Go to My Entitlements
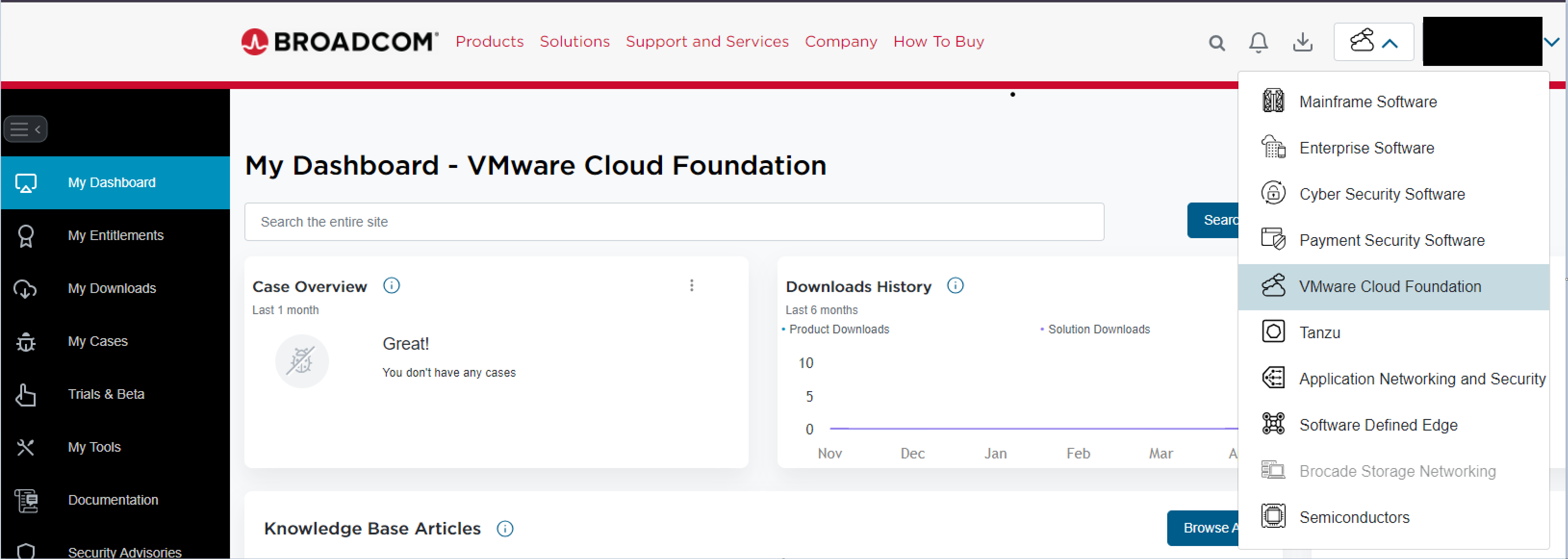The image size is (1568, 559). click(115, 236)
